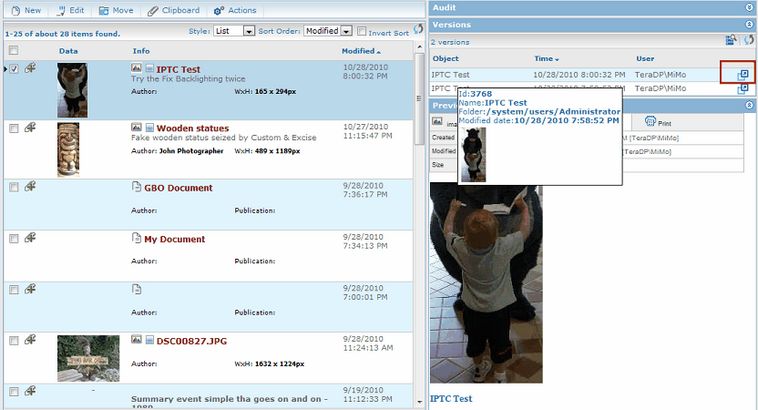Click the restore icon for the highlighted IPTC Test version
758x410 pixels.
click(x=743, y=75)
